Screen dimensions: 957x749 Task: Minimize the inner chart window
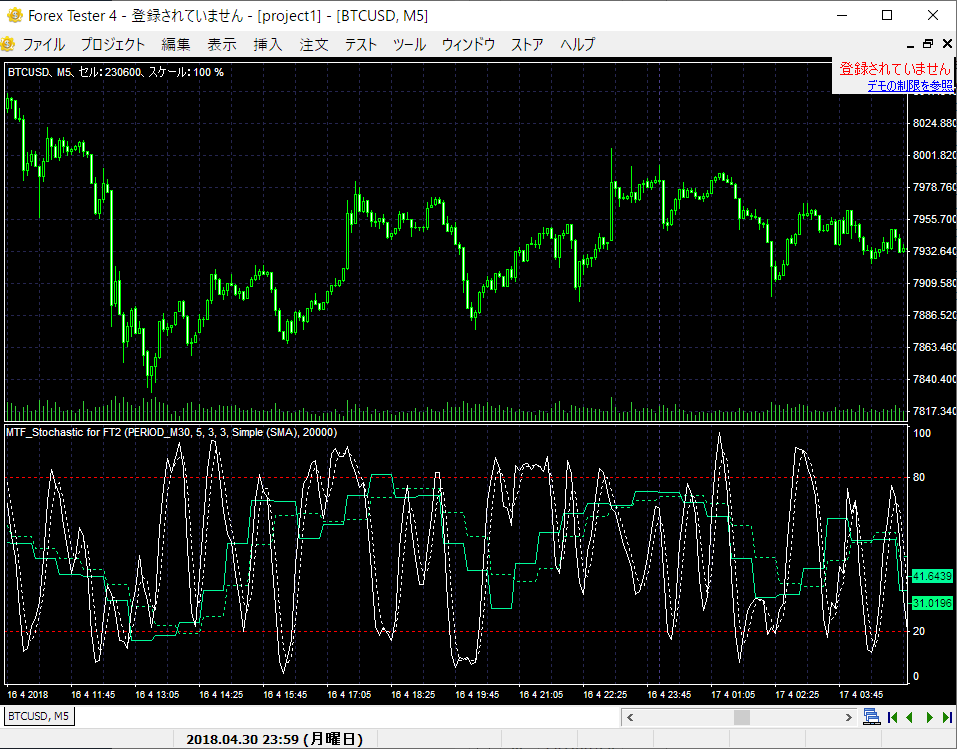tap(911, 45)
